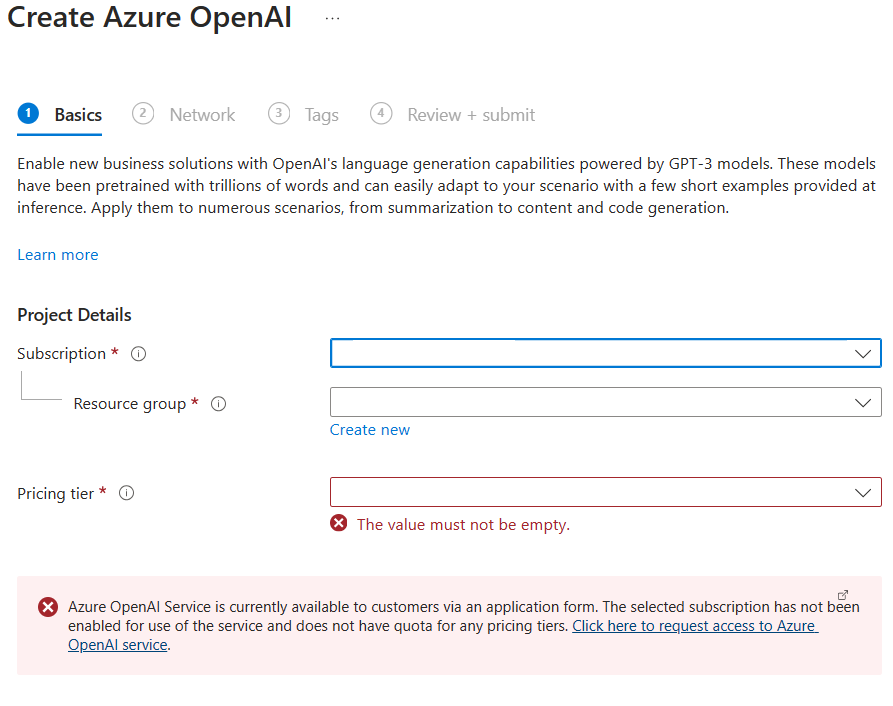Show Resource group info tooltip icon
Viewport: 893px width, 706px height.
pos(219,404)
